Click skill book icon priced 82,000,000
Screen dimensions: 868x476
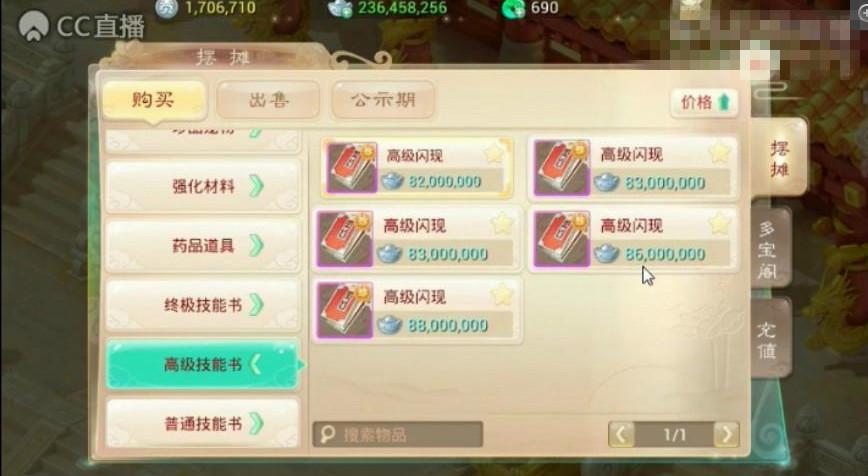click(x=352, y=168)
